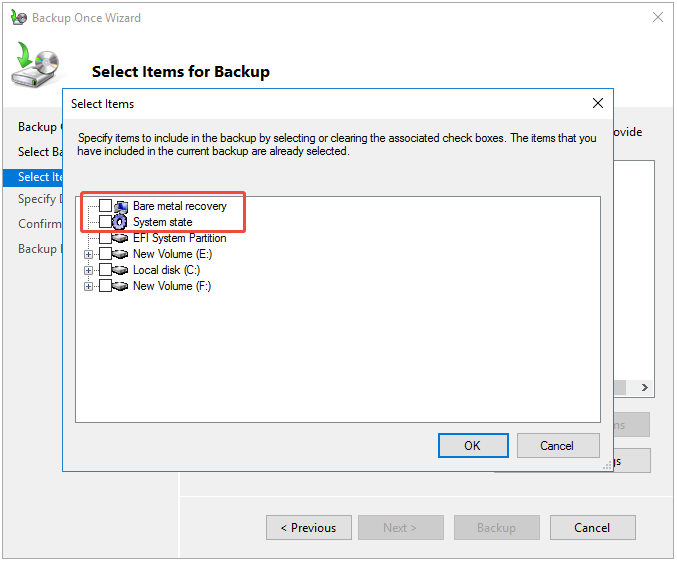This screenshot has width=677, height=562.
Task: Click the System state icon
Action: point(121,222)
